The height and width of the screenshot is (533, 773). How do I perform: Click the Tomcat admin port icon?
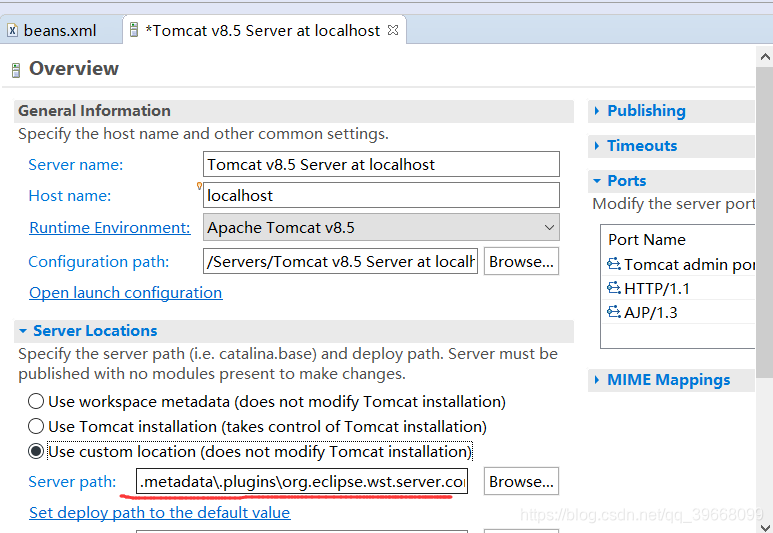(x=614, y=264)
